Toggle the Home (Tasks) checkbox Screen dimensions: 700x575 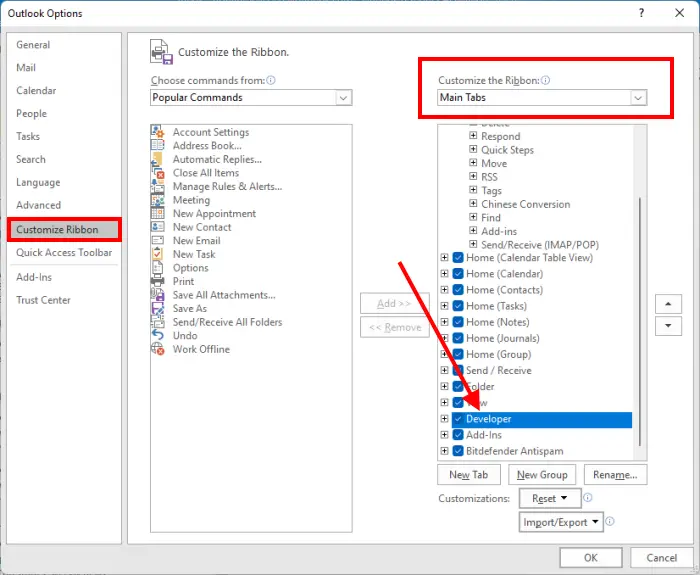pyautogui.click(x=458, y=306)
